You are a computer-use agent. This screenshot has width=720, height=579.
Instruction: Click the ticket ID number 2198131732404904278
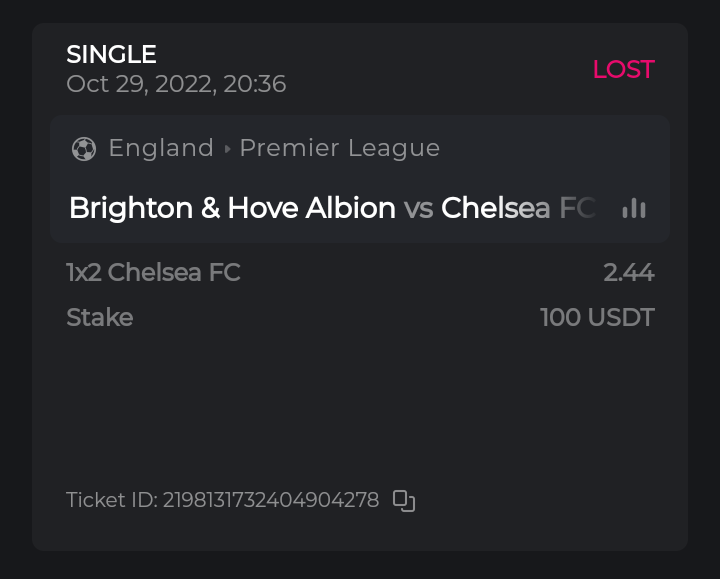271,500
